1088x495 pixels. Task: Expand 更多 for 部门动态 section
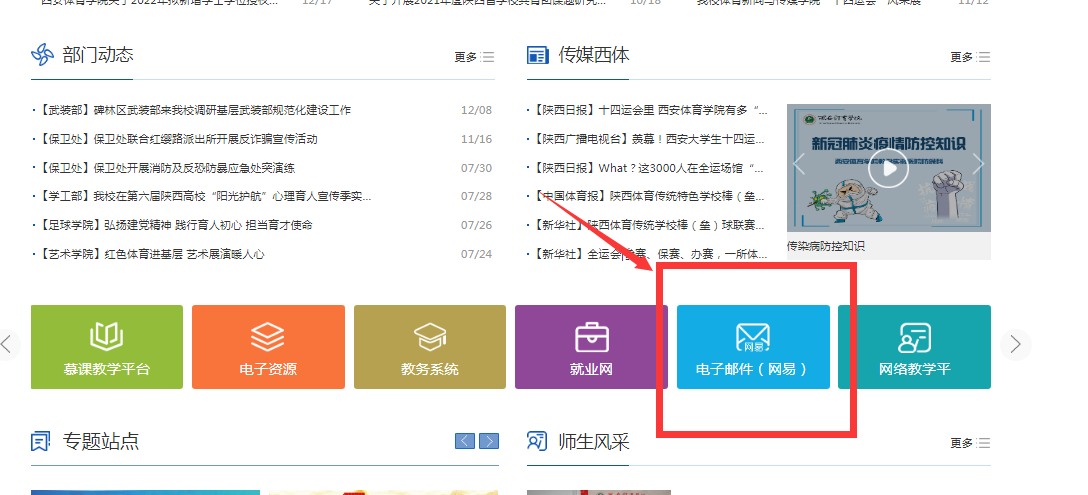(474, 57)
